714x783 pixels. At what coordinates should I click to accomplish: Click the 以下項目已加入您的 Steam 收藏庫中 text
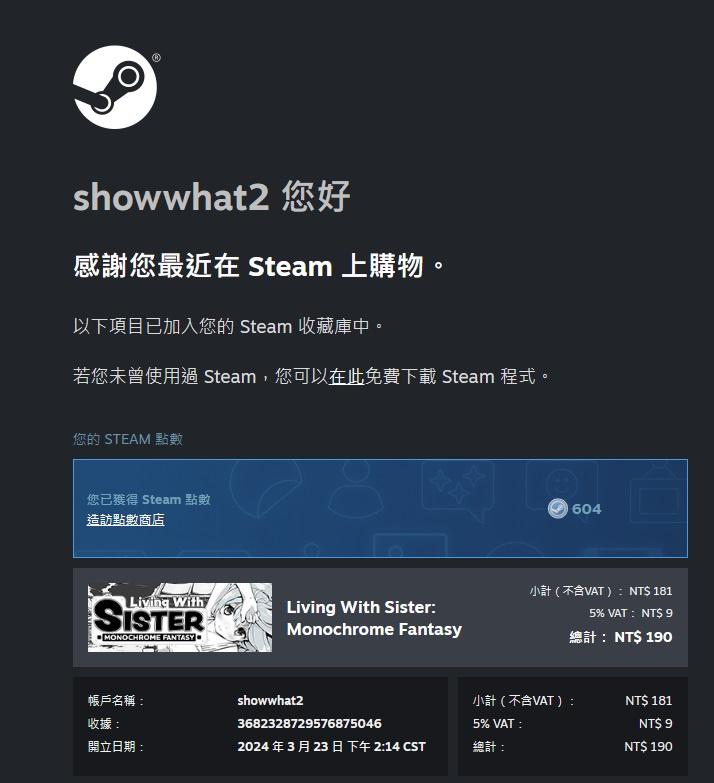228,326
